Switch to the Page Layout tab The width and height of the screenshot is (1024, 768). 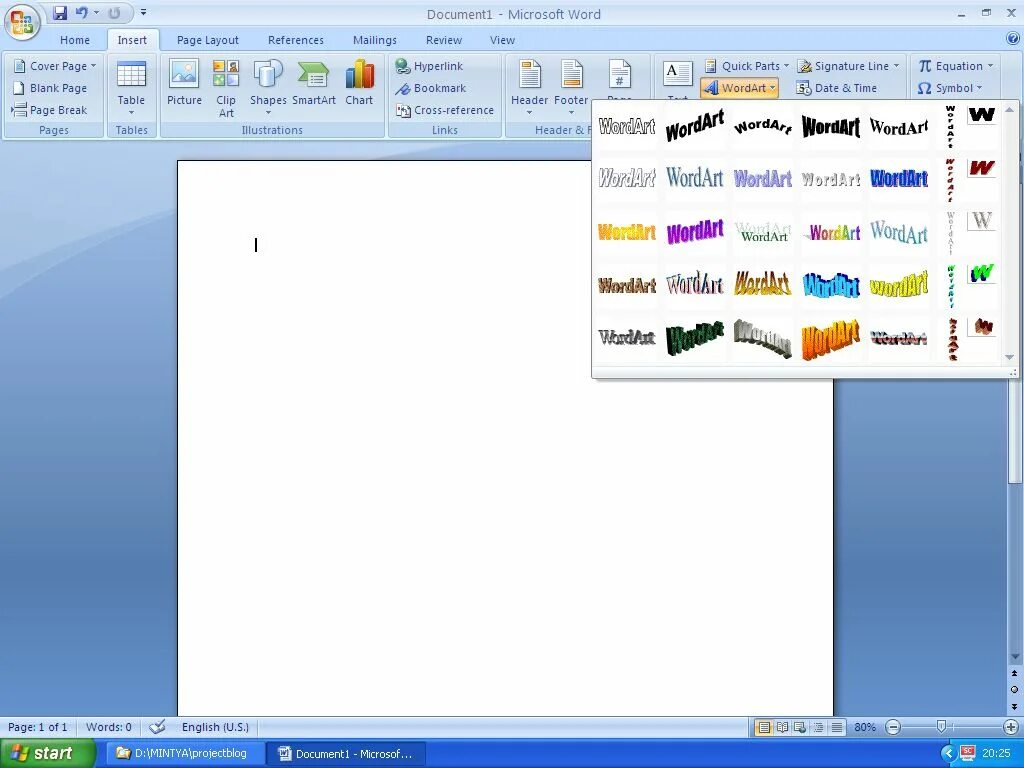pos(208,40)
